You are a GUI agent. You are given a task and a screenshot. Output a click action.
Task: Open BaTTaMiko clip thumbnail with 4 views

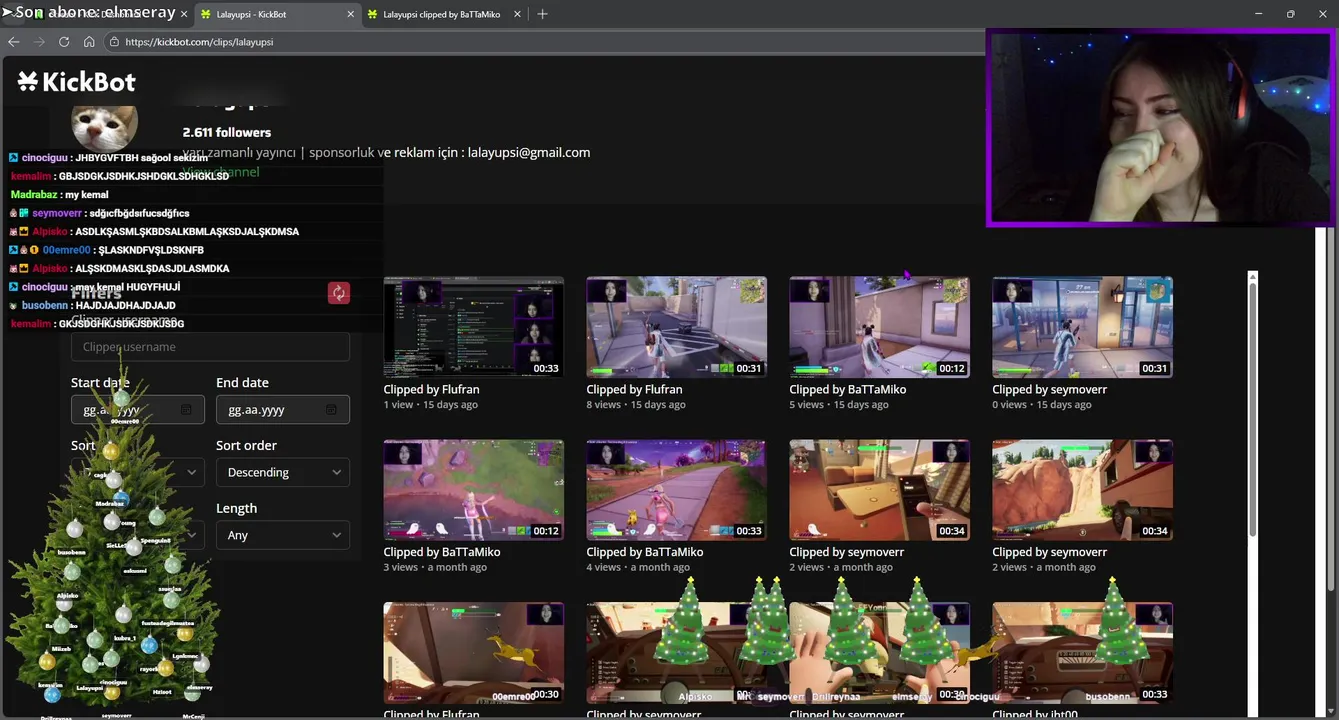coord(677,490)
